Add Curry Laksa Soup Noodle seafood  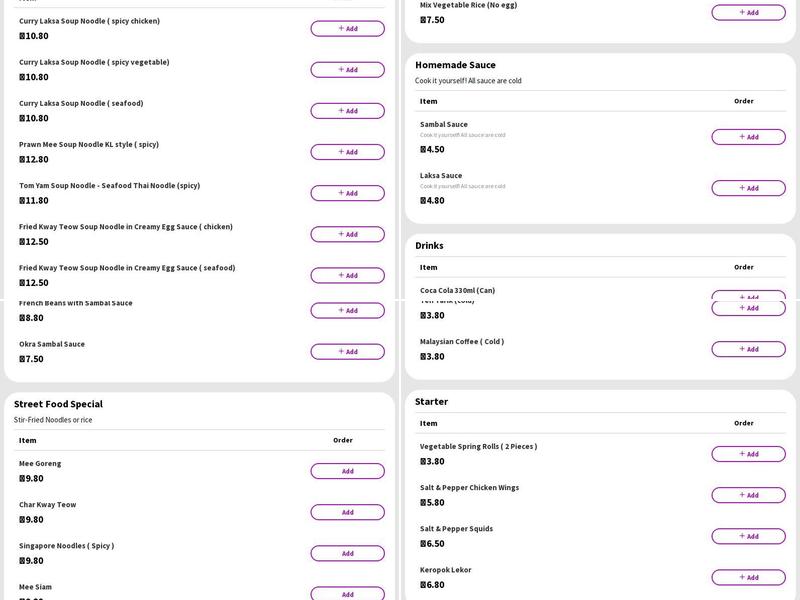(x=347, y=111)
